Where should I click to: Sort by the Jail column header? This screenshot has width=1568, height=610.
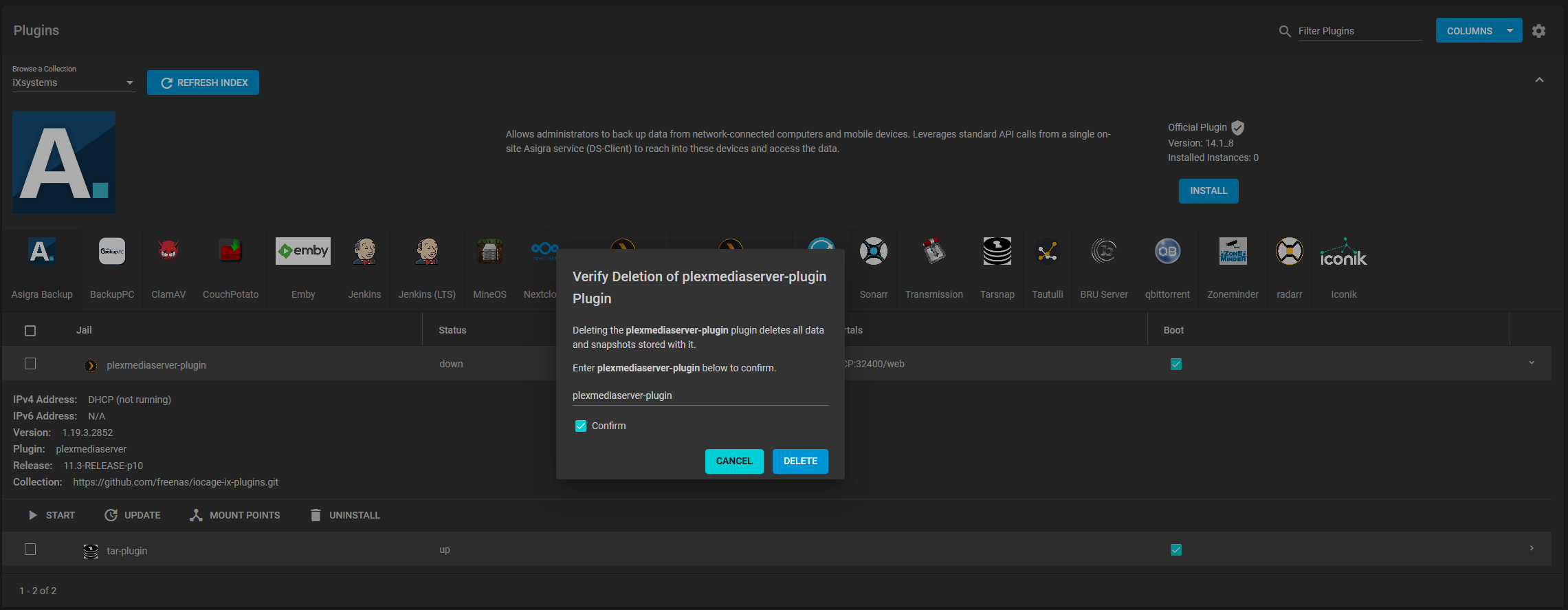pos(84,330)
